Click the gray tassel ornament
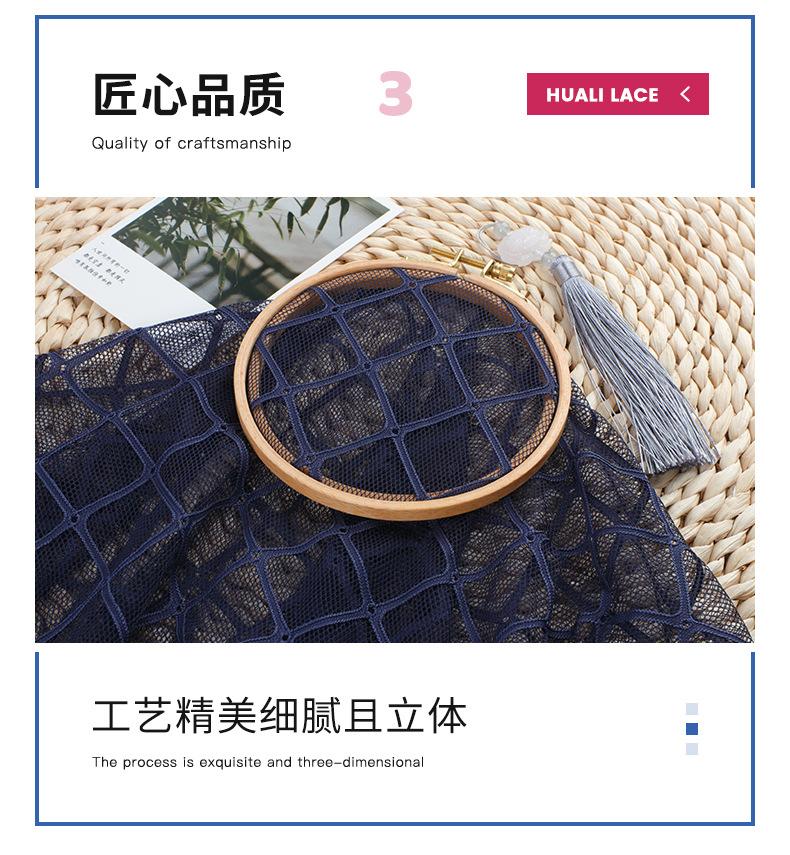Image resolution: width=790 pixels, height=855 pixels. tap(632, 371)
